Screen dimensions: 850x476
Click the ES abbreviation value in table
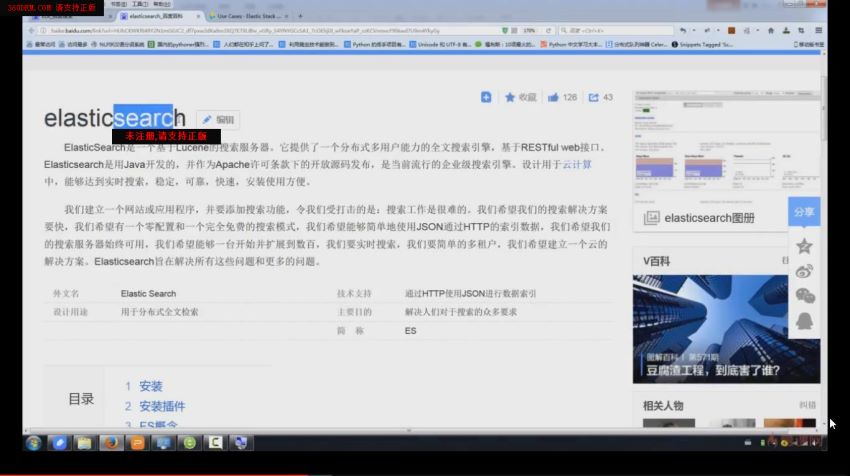pos(410,331)
